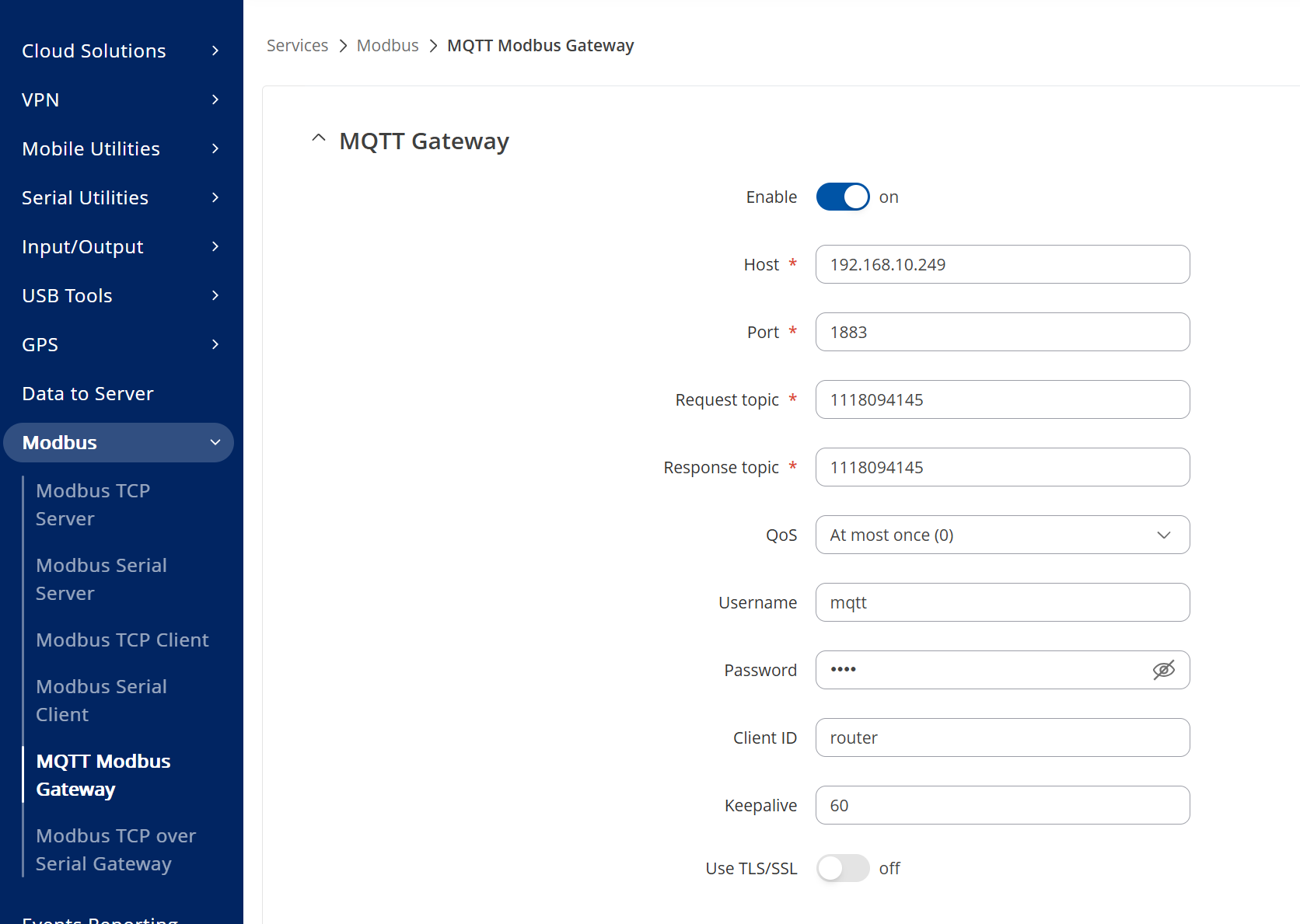Expand the Mobile Utilities menu

pyautogui.click(x=121, y=148)
